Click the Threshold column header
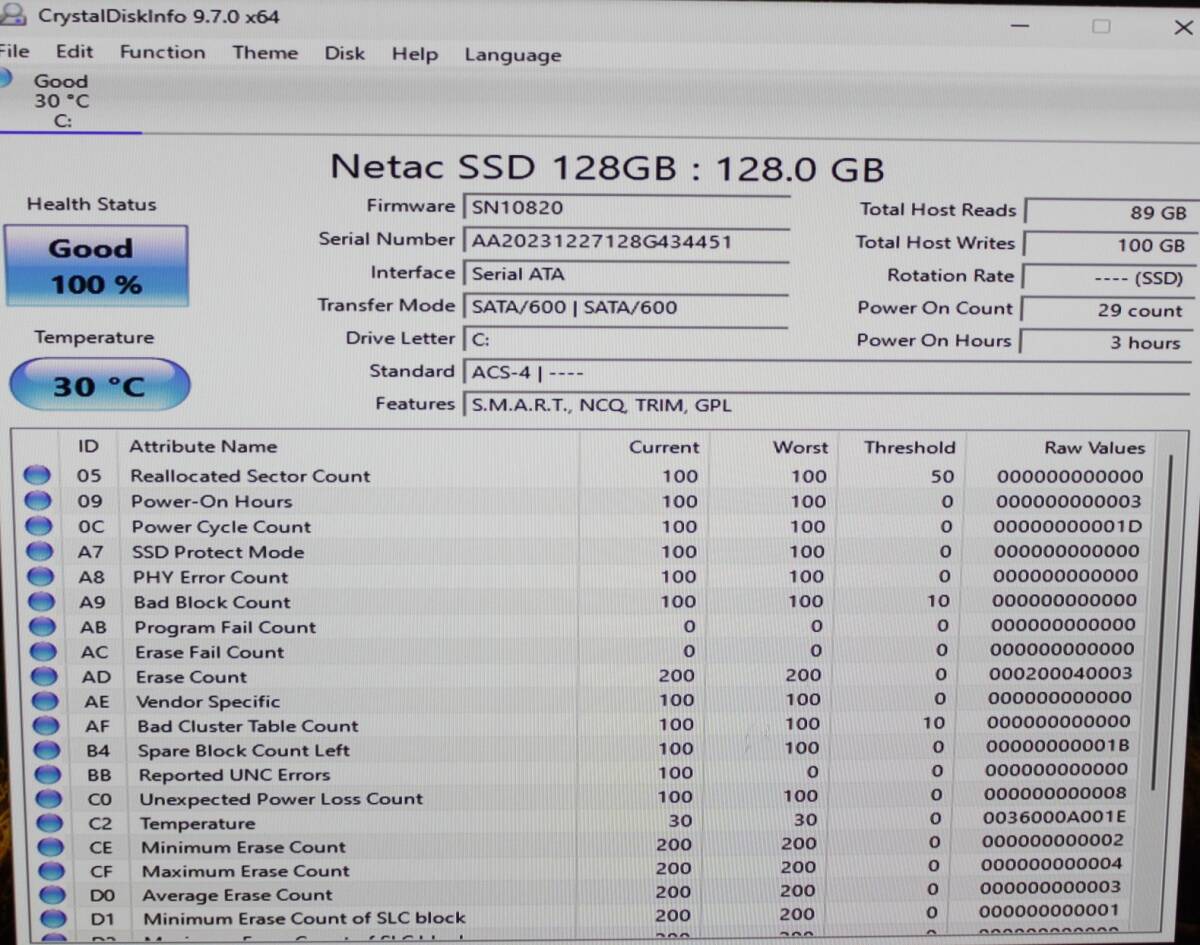The height and width of the screenshot is (945, 1200). click(909, 447)
